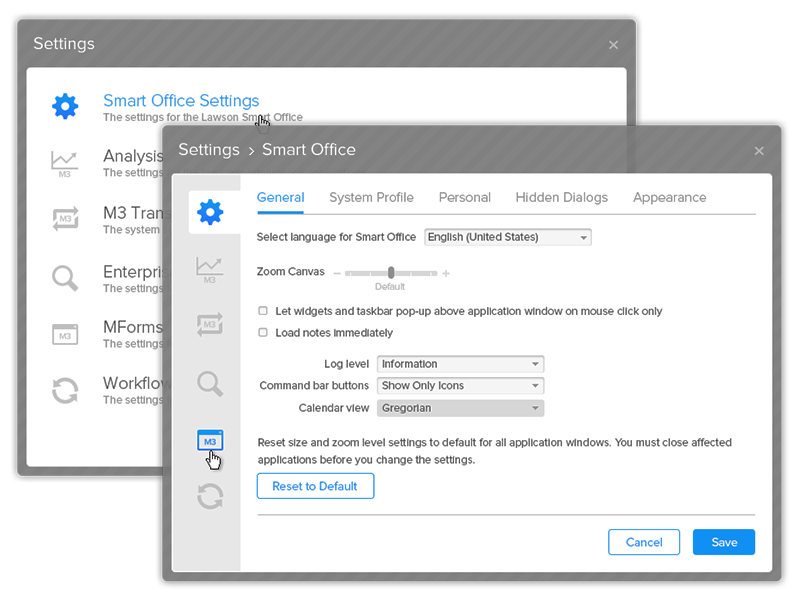Open Smart Office Settings link in back window

(181, 101)
